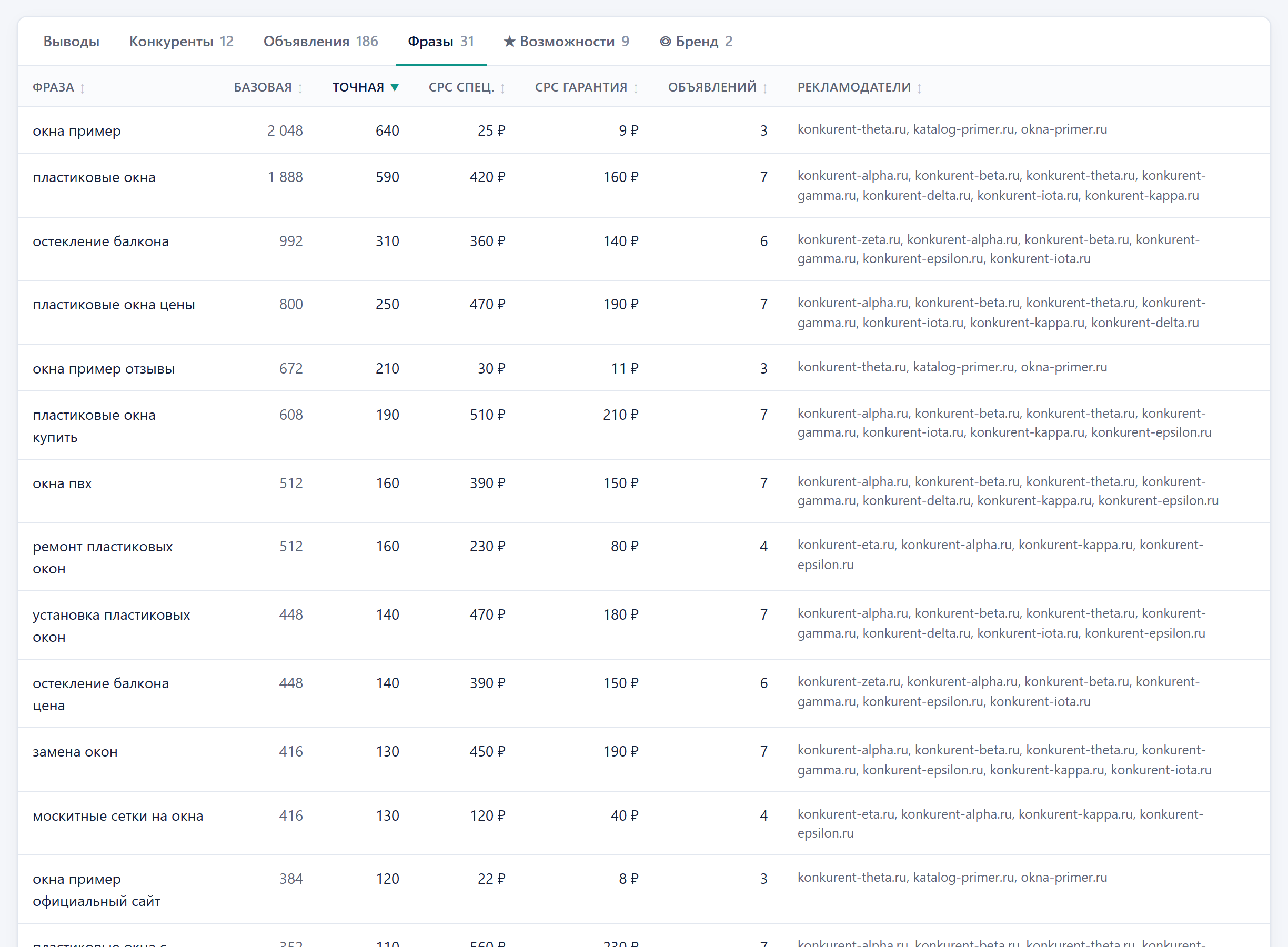The image size is (1288, 947).
Task: Select phrase 'пластиковые окна' row
Action: click(x=643, y=185)
